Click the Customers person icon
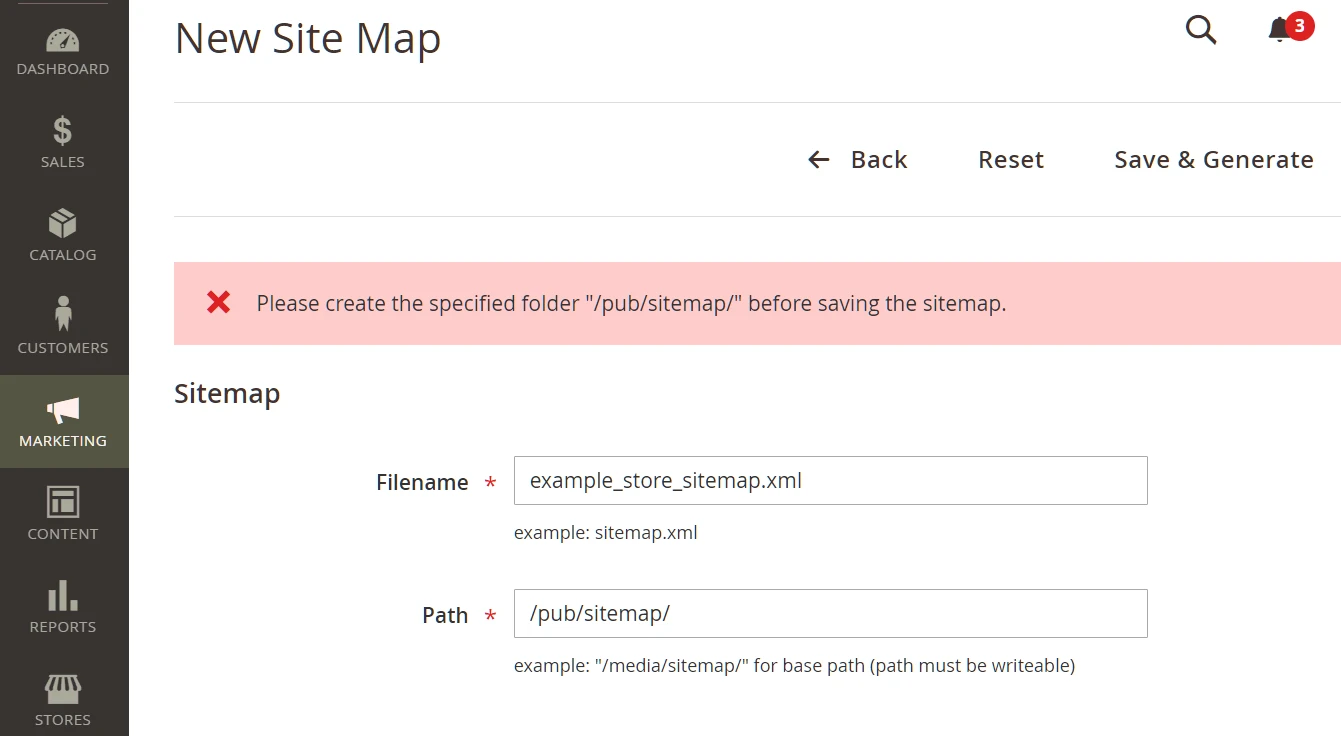The image size is (1341, 736). click(62, 314)
